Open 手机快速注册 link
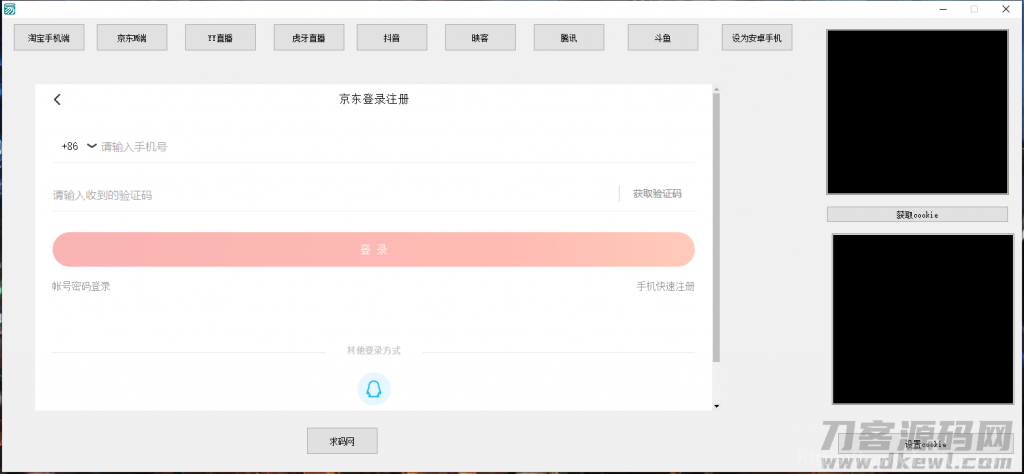The image size is (1024, 474). (x=665, y=286)
